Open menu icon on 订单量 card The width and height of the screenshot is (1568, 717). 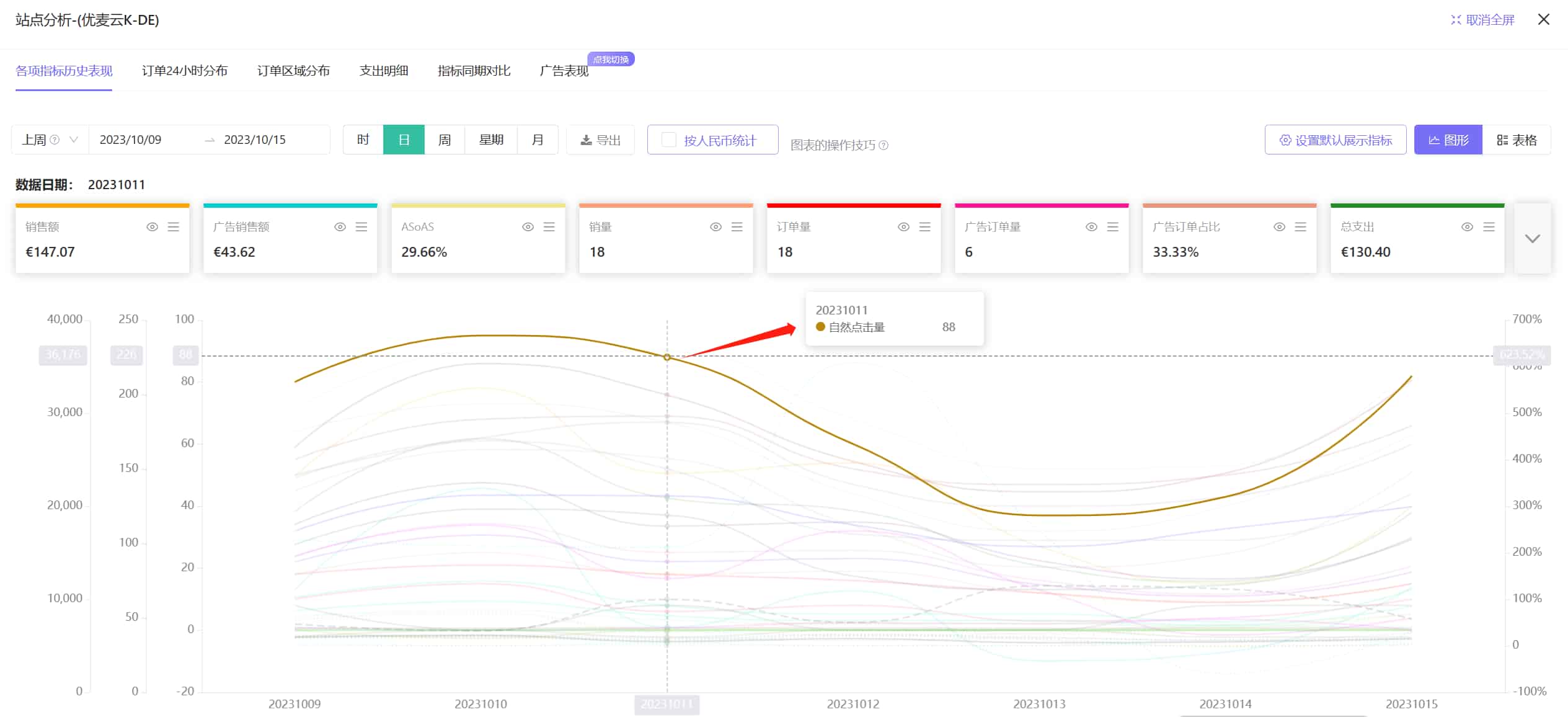pyautogui.click(x=925, y=227)
